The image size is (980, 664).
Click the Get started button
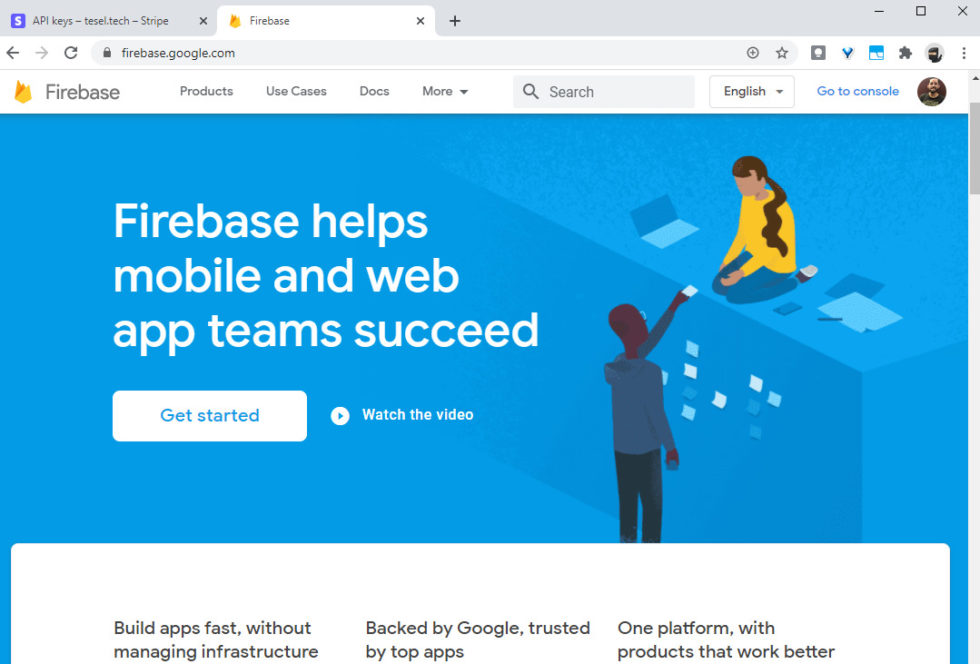click(x=209, y=415)
